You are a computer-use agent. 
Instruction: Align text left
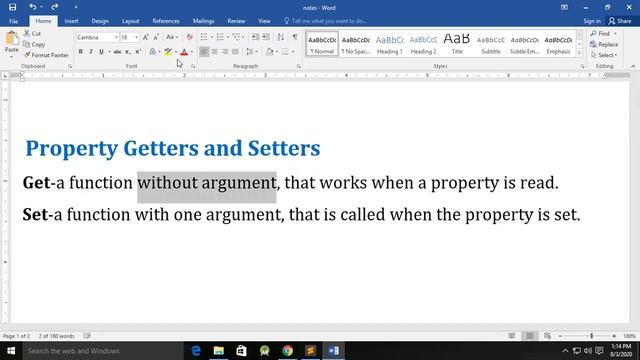click(204, 52)
